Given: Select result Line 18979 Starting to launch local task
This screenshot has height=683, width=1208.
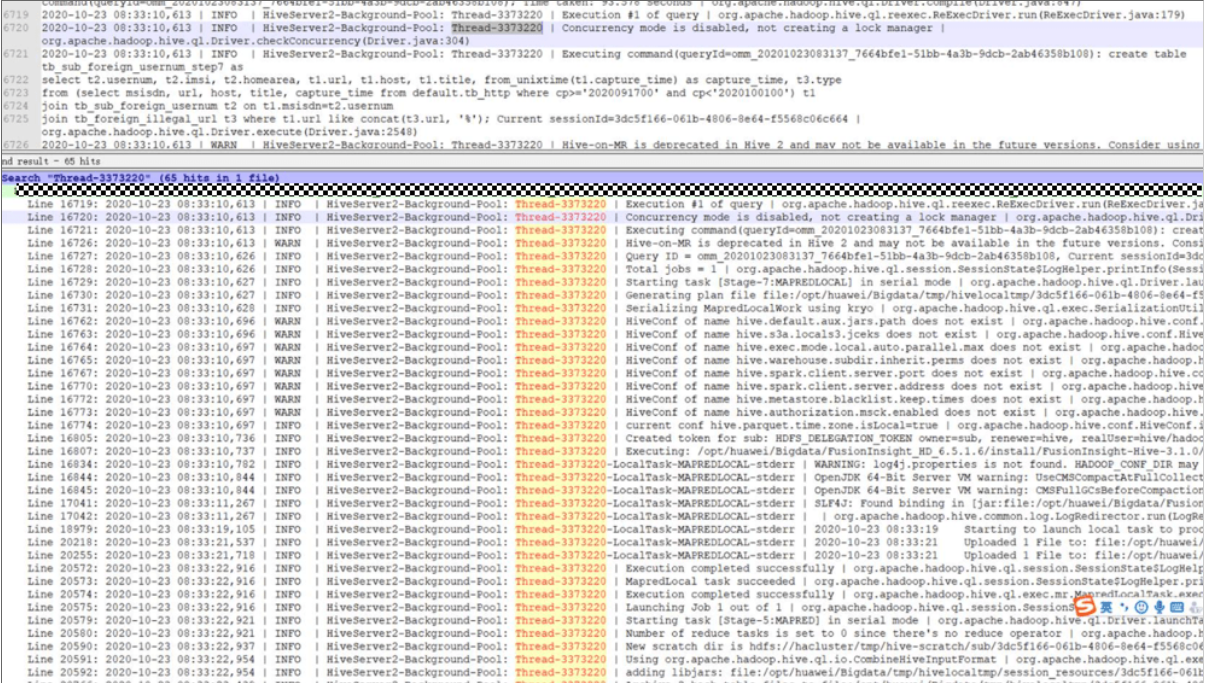Looking at the screenshot, I should [x=604, y=529].
